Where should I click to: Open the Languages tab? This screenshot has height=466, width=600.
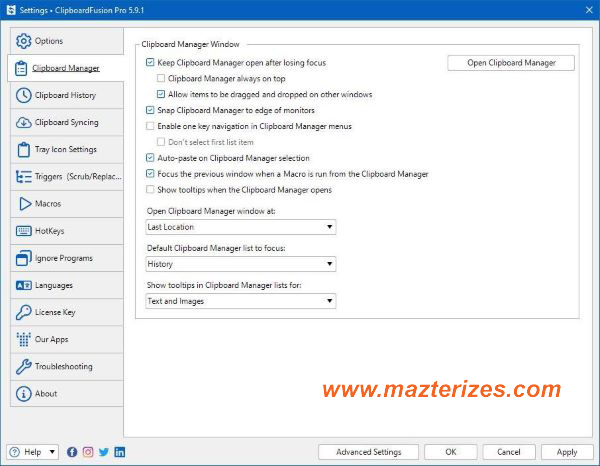click(67, 285)
